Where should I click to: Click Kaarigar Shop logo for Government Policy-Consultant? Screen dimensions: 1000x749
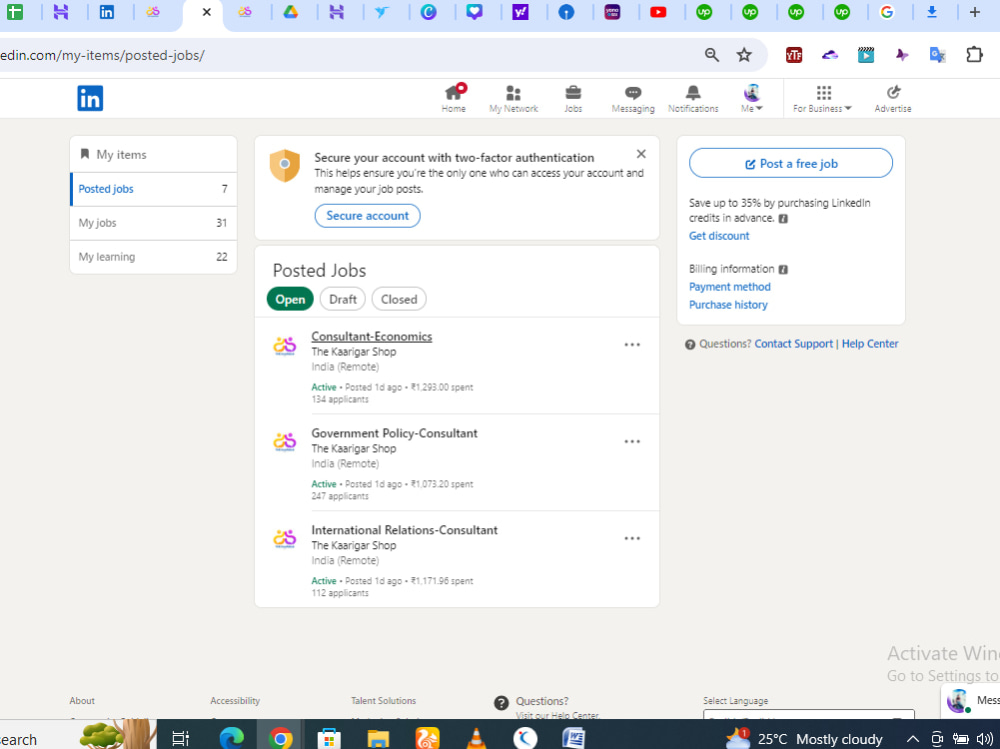click(x=284, y=441)
